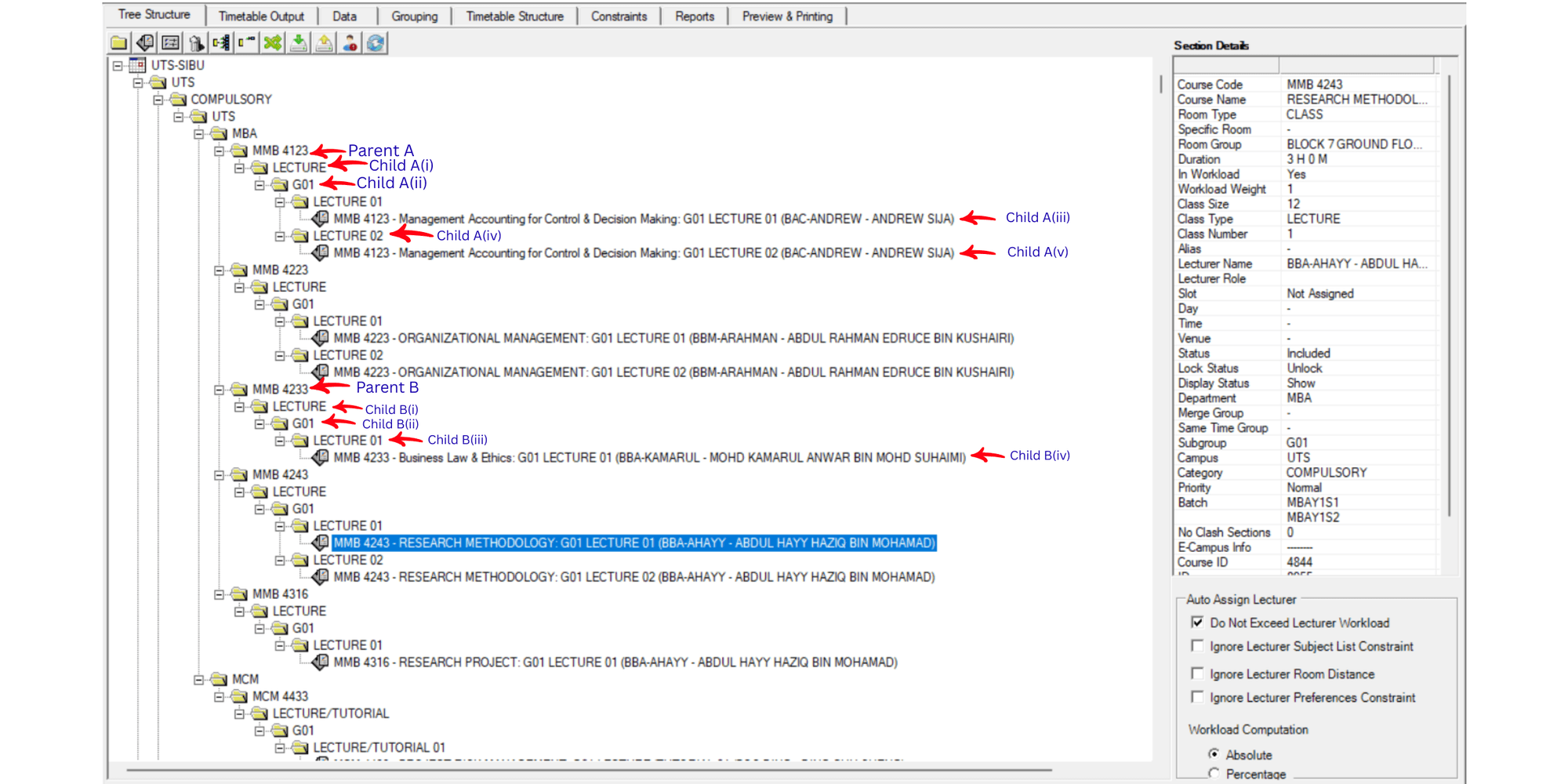Switch to the Timetable Output tab
Screen dimensions: 1568x784
(261, 16)
